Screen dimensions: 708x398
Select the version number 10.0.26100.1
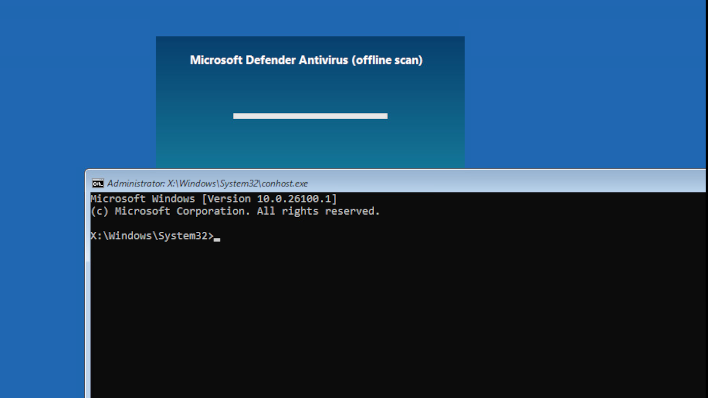coord(294,199)
